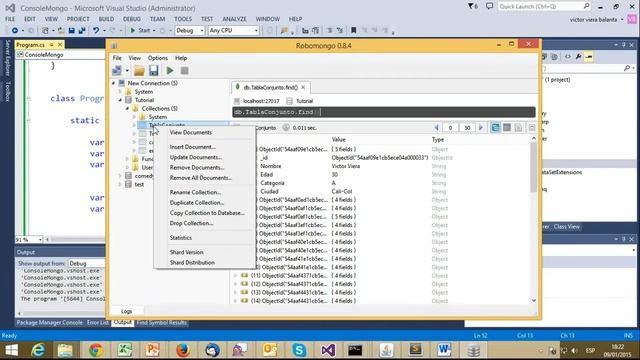Screen dimensions: 640x360
Task: Open Google Chrome from the taskbar
Action: tap(96, 350)
